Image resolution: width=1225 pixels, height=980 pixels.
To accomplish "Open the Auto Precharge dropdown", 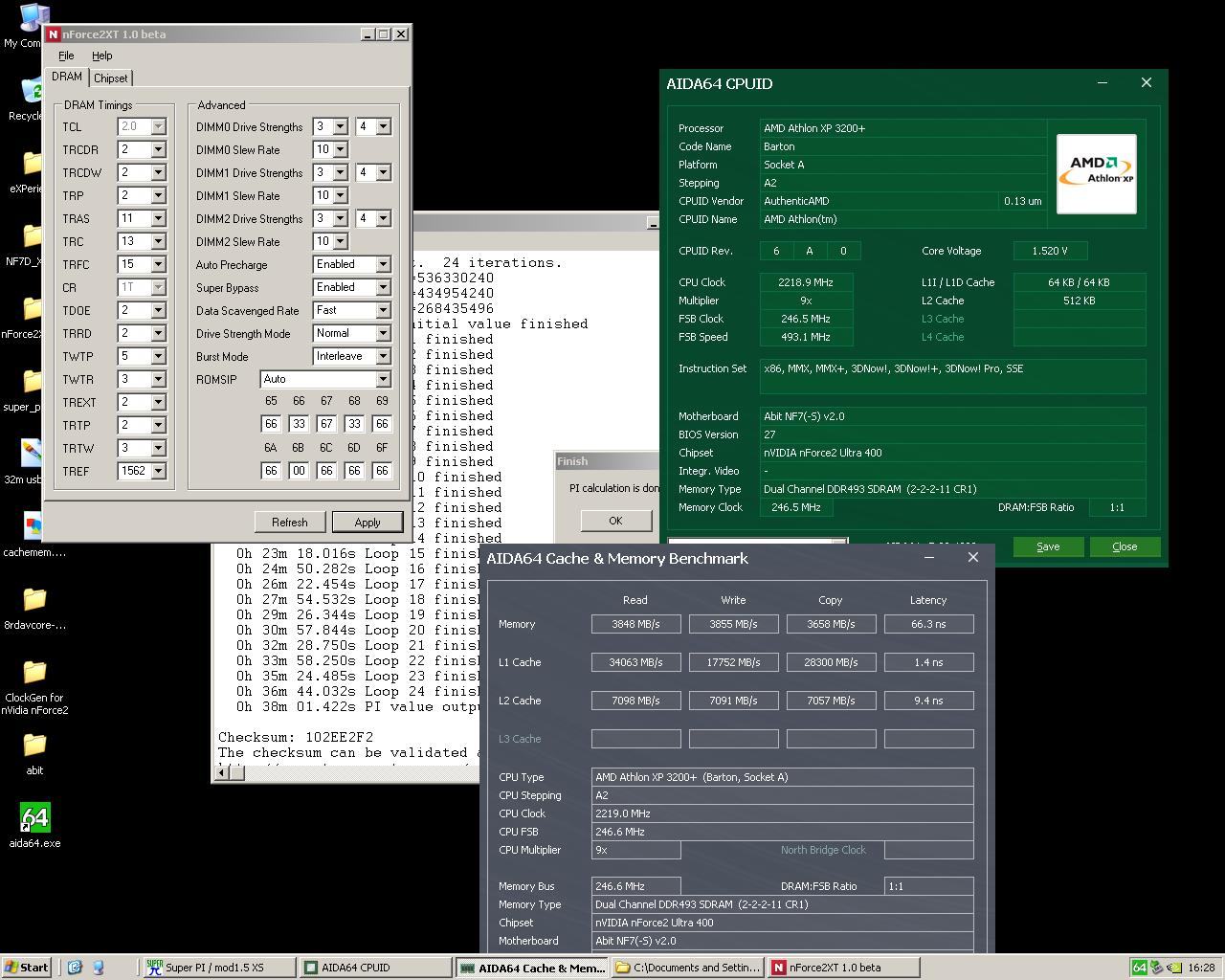I will click(x=383, y=264).
